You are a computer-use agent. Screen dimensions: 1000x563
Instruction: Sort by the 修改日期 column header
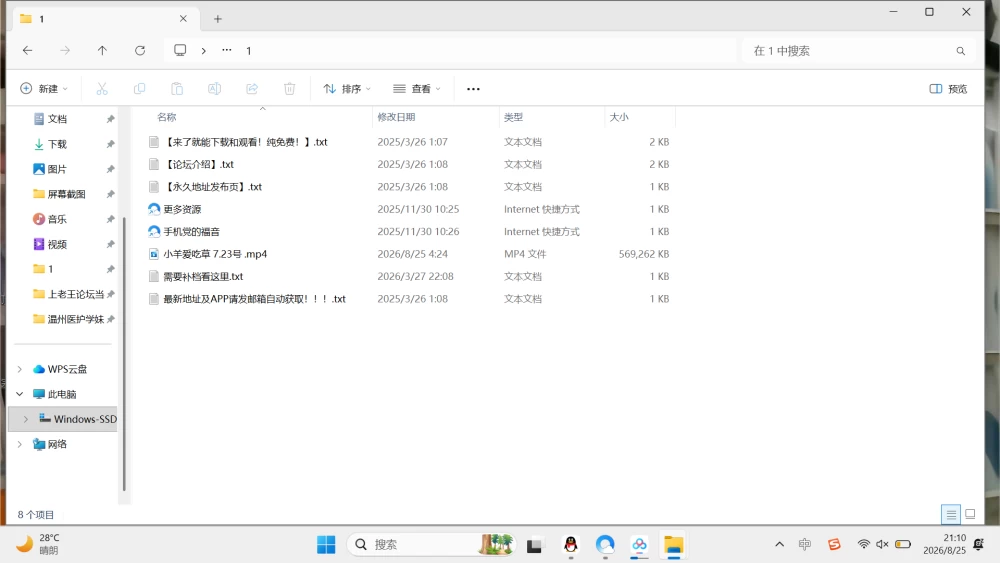click(x=396, y=117)
